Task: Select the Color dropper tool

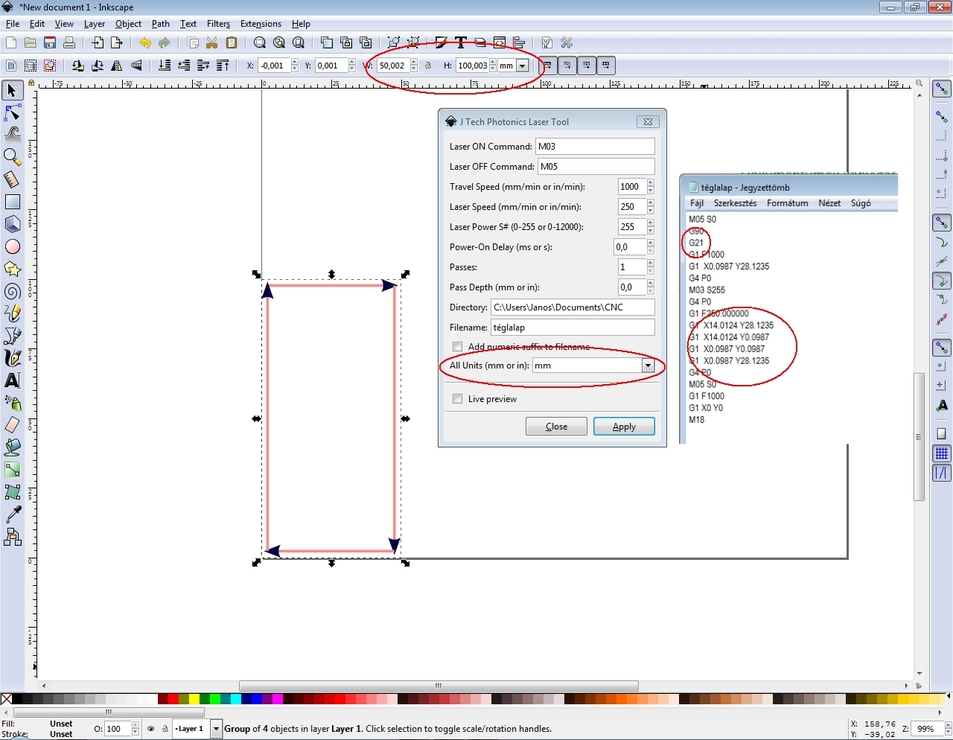Action: [x=12, y=514]
